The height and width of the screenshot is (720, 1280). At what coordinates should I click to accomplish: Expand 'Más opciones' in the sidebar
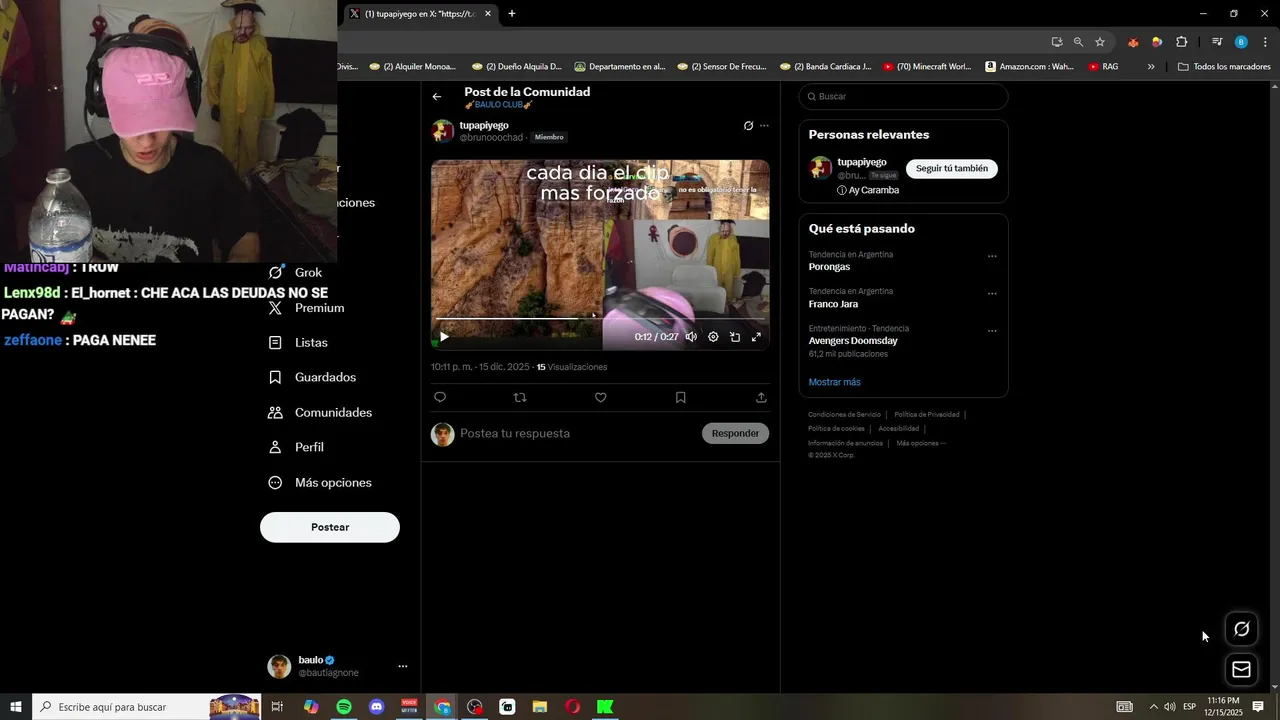320,482
